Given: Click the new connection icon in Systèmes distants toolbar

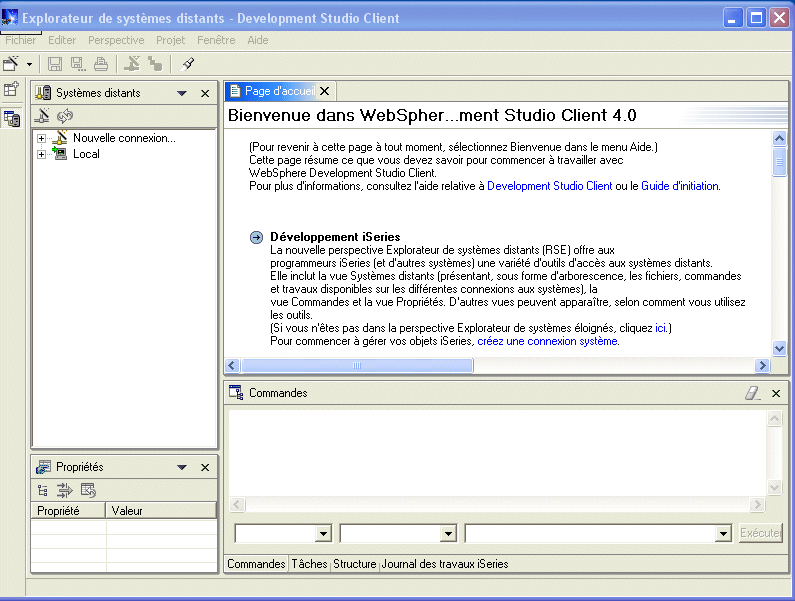Looking at the screenshot, I should pos(43,116).
